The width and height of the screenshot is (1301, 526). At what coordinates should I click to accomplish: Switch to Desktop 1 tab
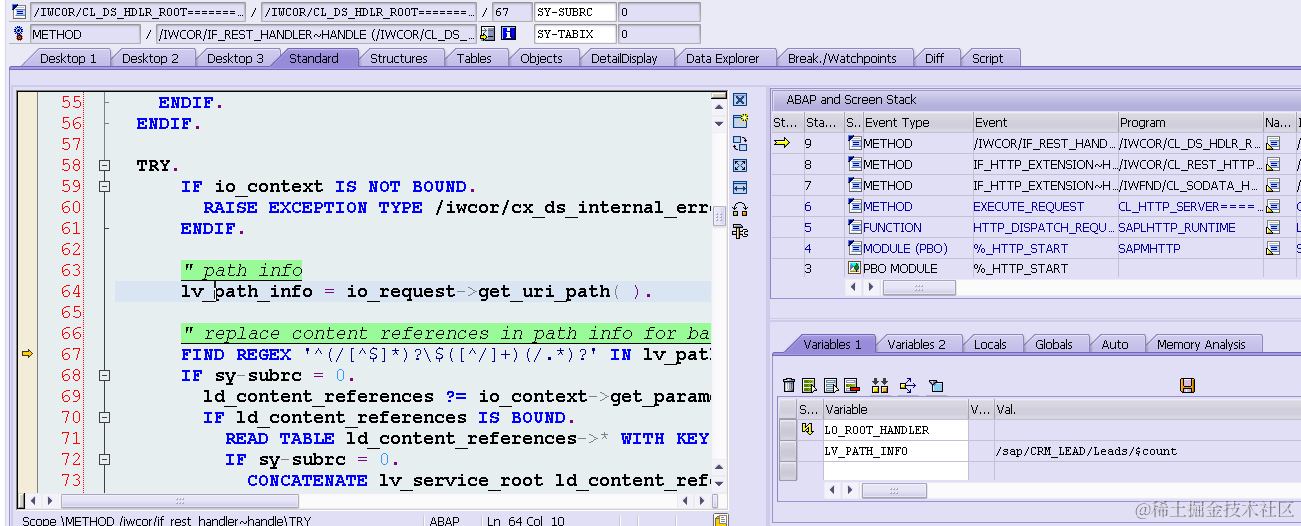coord(68,58)
